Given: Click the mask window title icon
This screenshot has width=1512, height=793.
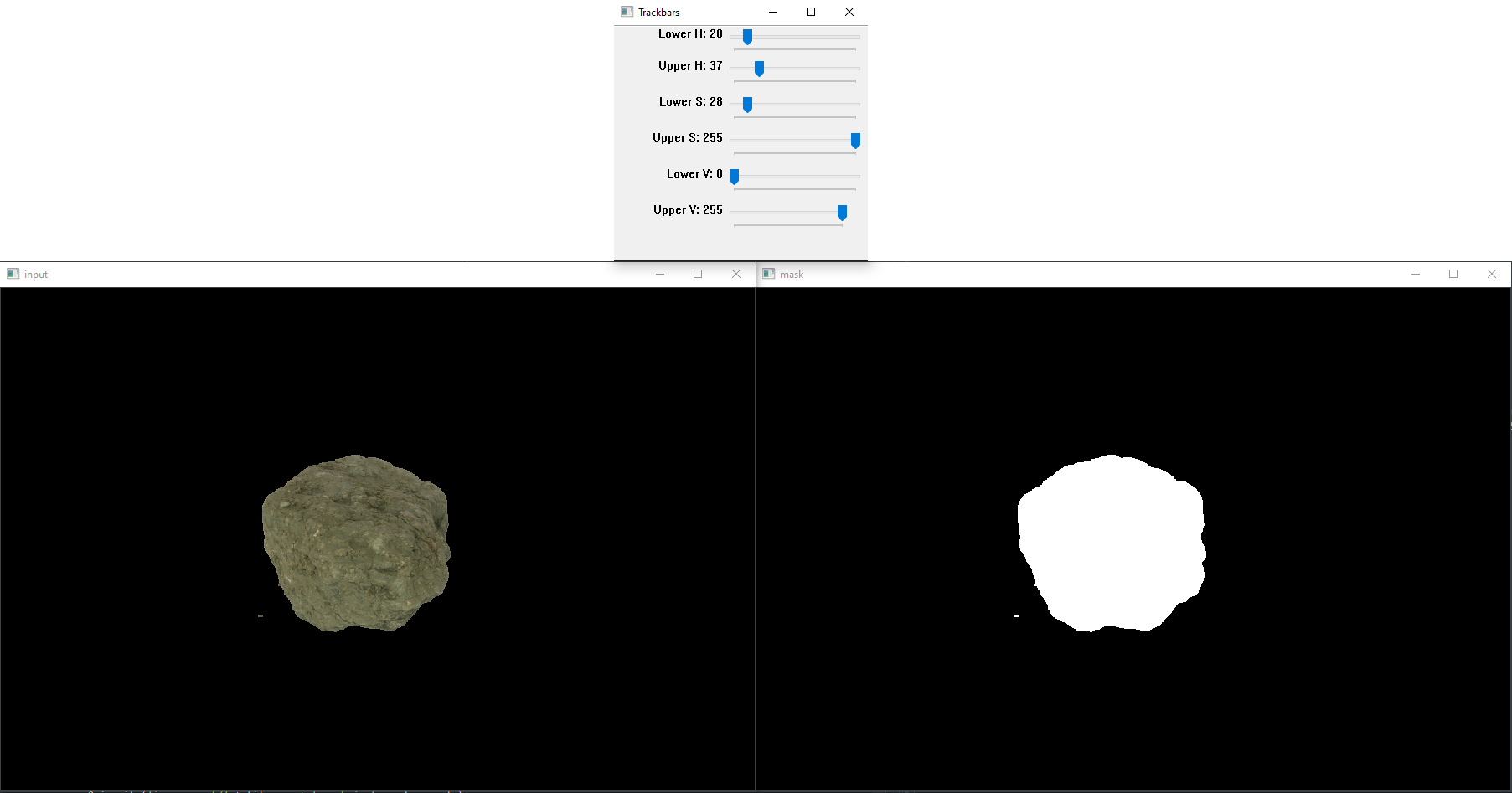Looking at the screenshot, I should point(768,274).
